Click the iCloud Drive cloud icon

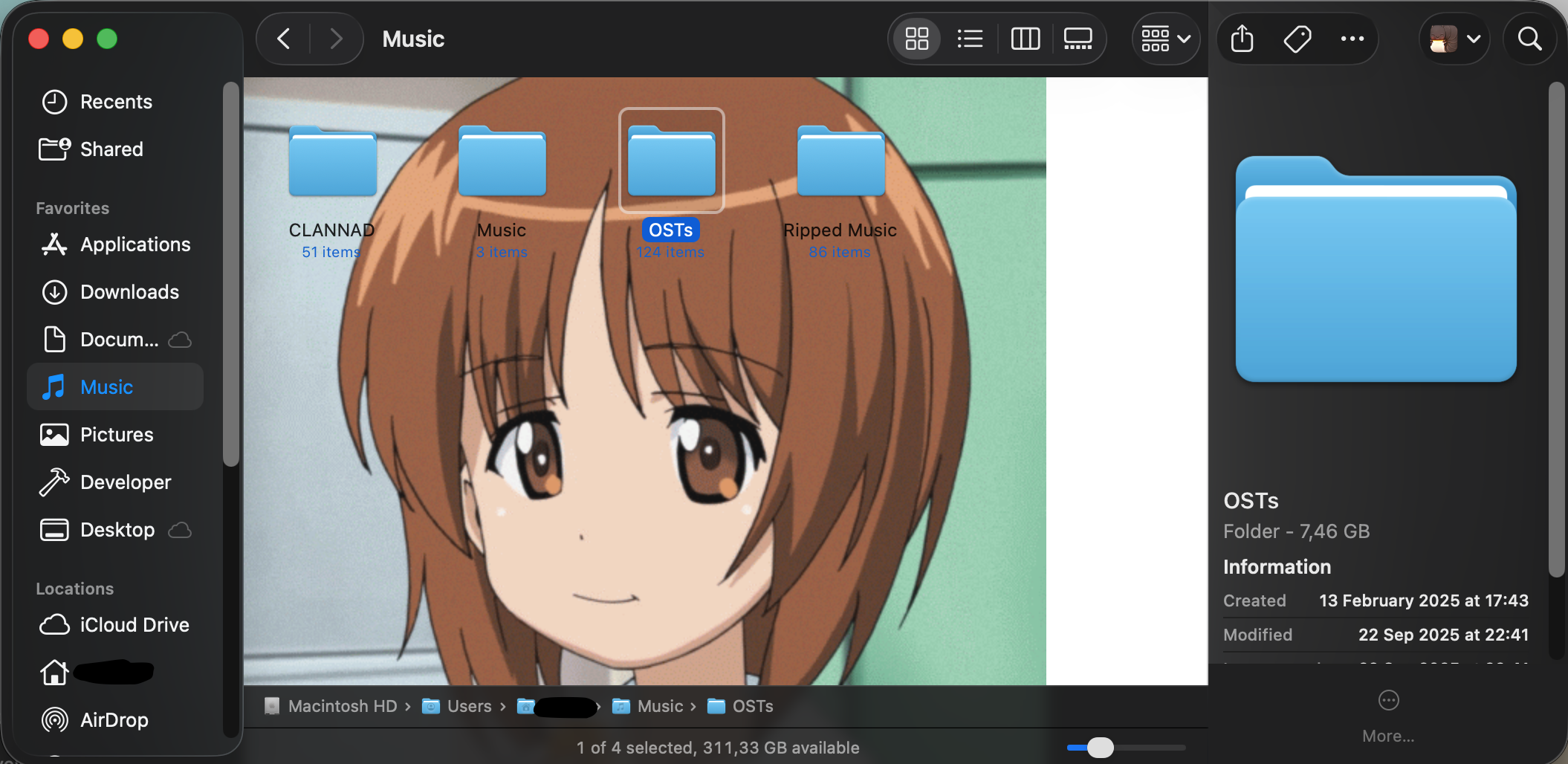[54, 625]
